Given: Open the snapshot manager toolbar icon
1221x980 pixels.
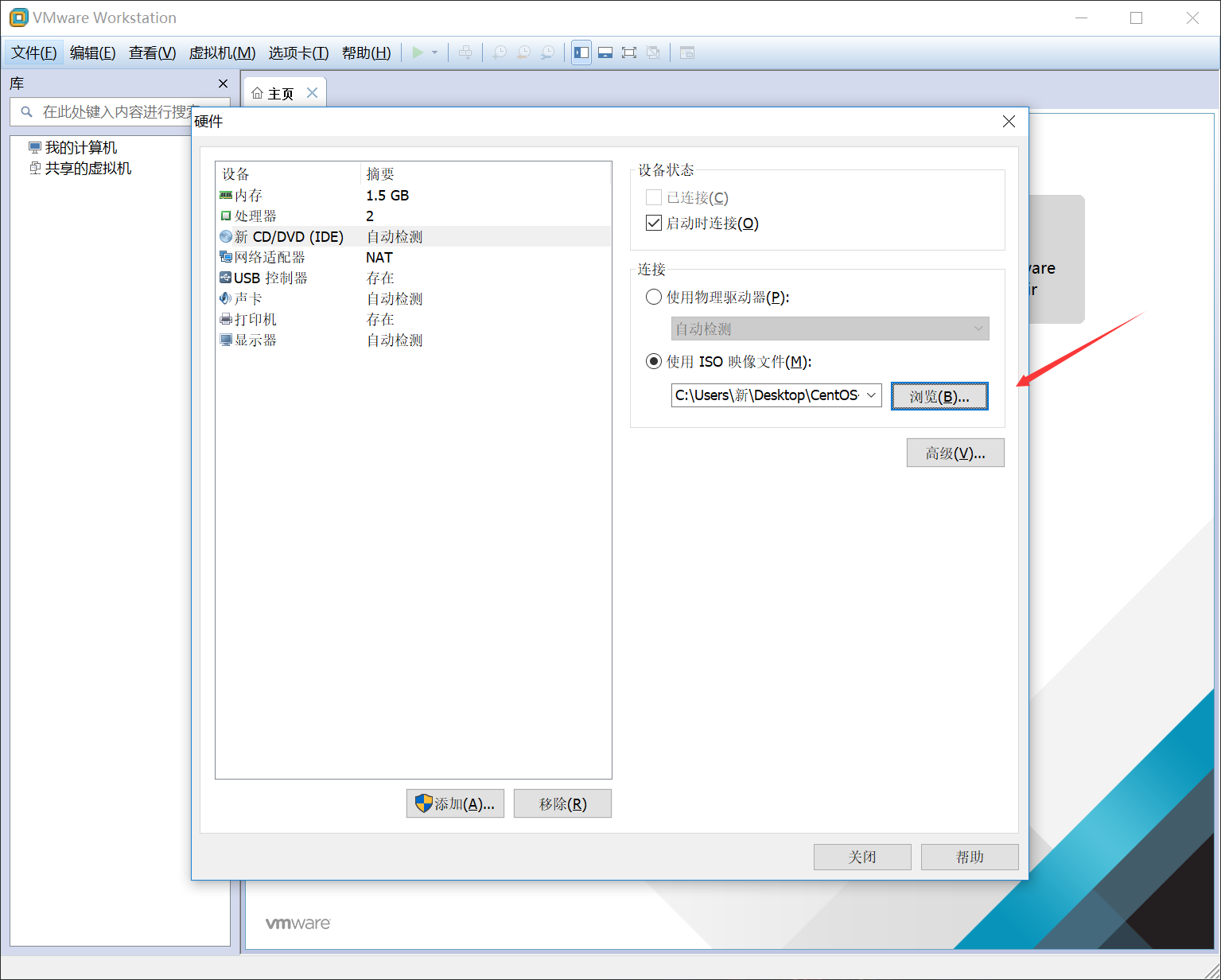Looking at the screenshot, I should 547,52.
